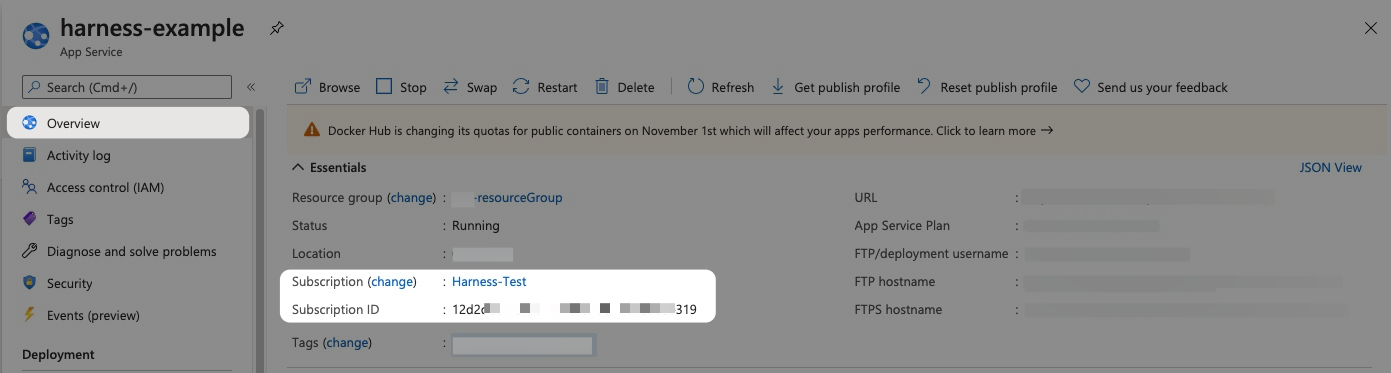Click Reset publish profile icon
Image resolution: width=1391 pixels, height=373 pixels.
pyautogui.click(x=924, y=87)
